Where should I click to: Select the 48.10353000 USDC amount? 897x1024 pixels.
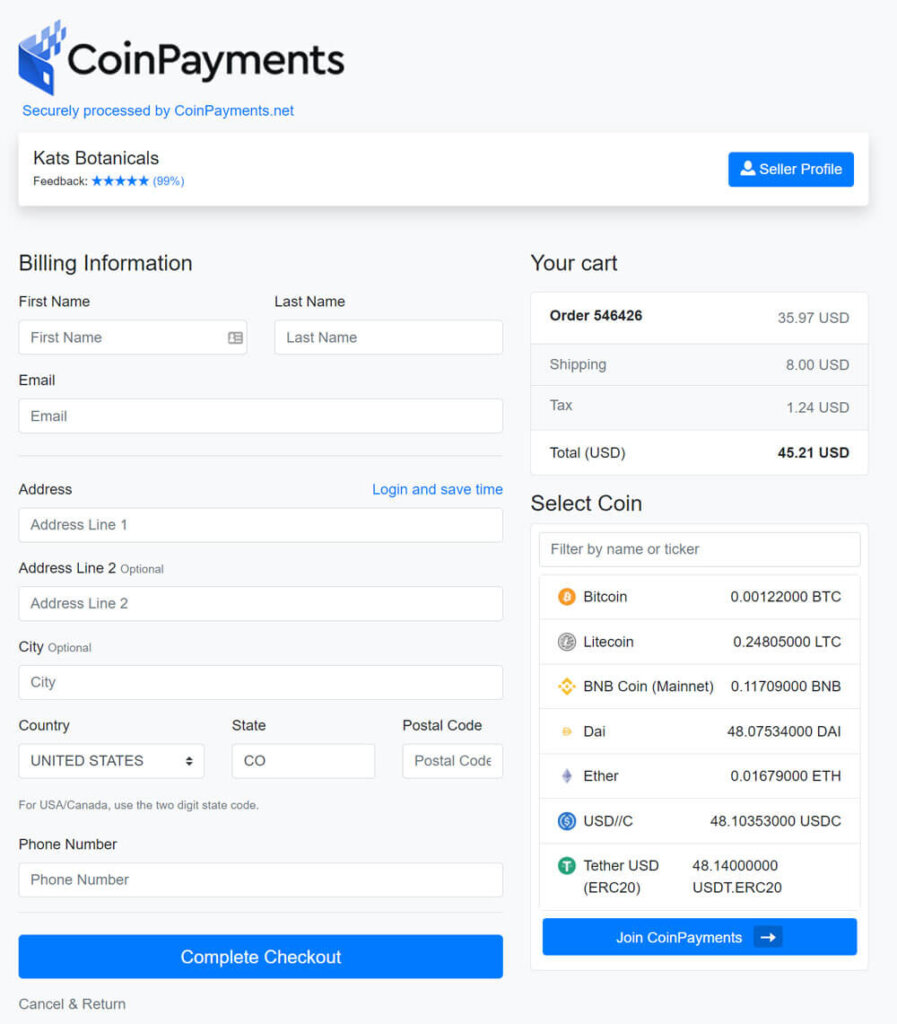click(776, 821)
